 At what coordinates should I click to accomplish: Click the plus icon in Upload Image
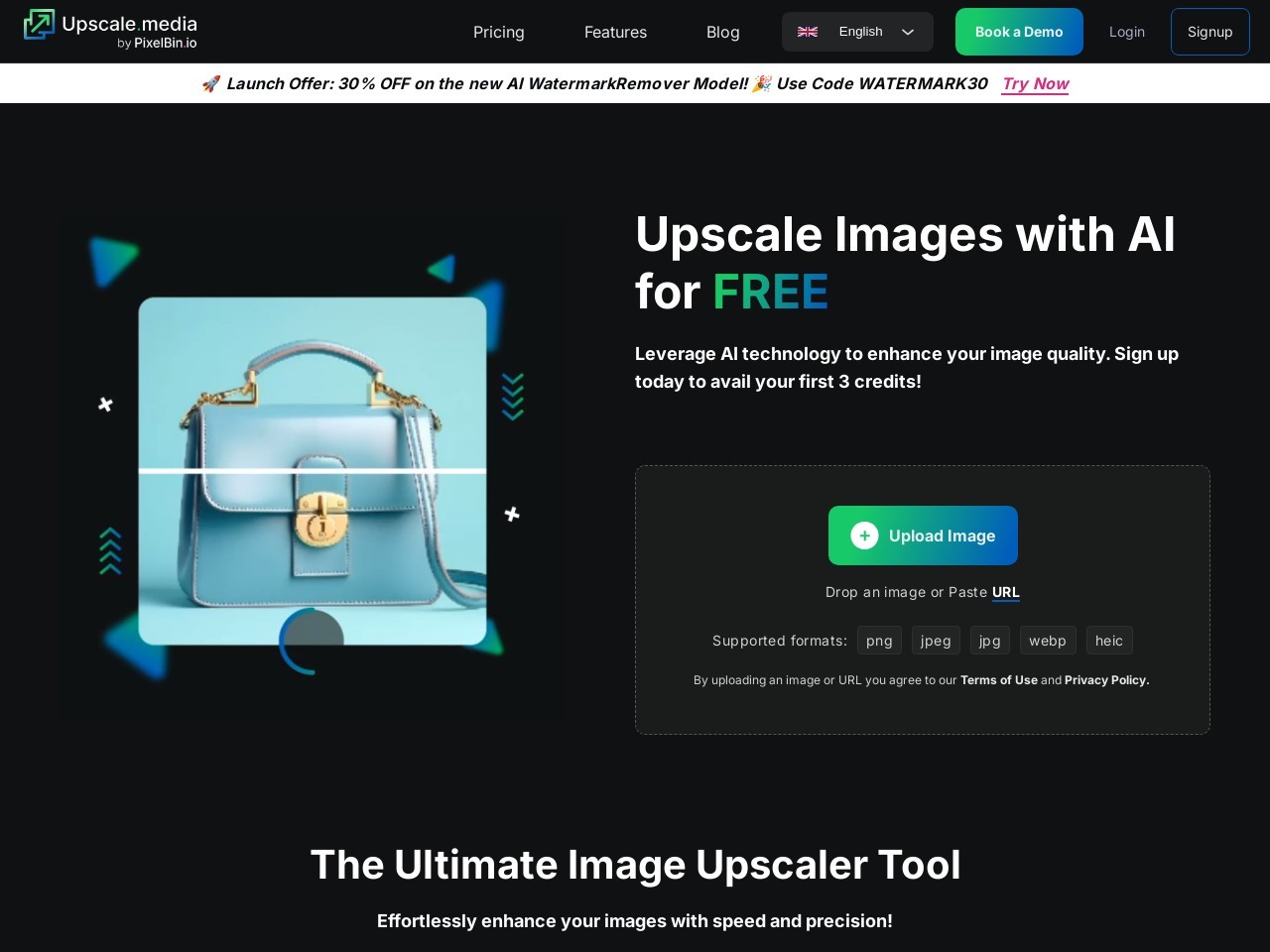tap(864, 535)
